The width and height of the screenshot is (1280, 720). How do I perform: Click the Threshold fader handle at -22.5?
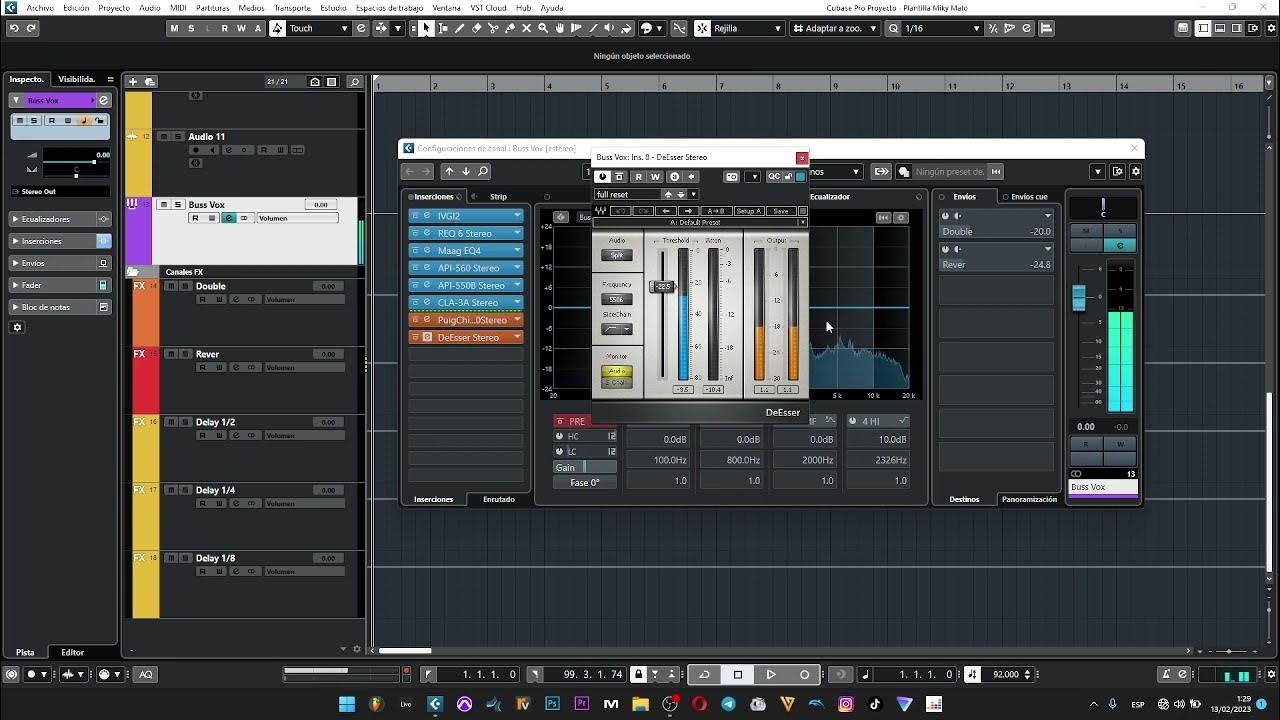pos(662,287)
